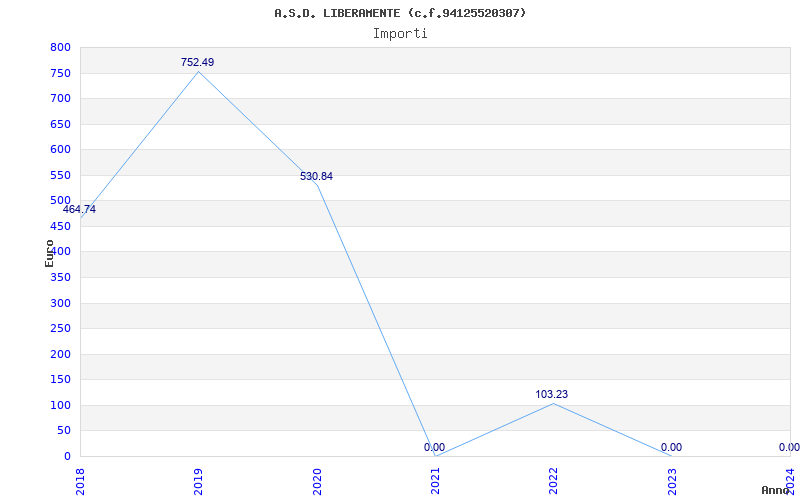Click the 650 y-axis tick label
800x500 pixels.
click(60, 124)
